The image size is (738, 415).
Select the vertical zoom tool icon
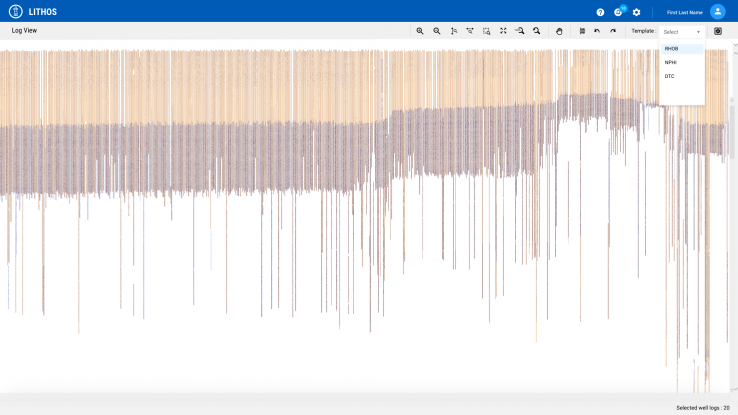pyautogui.click(x=454, y=31)
